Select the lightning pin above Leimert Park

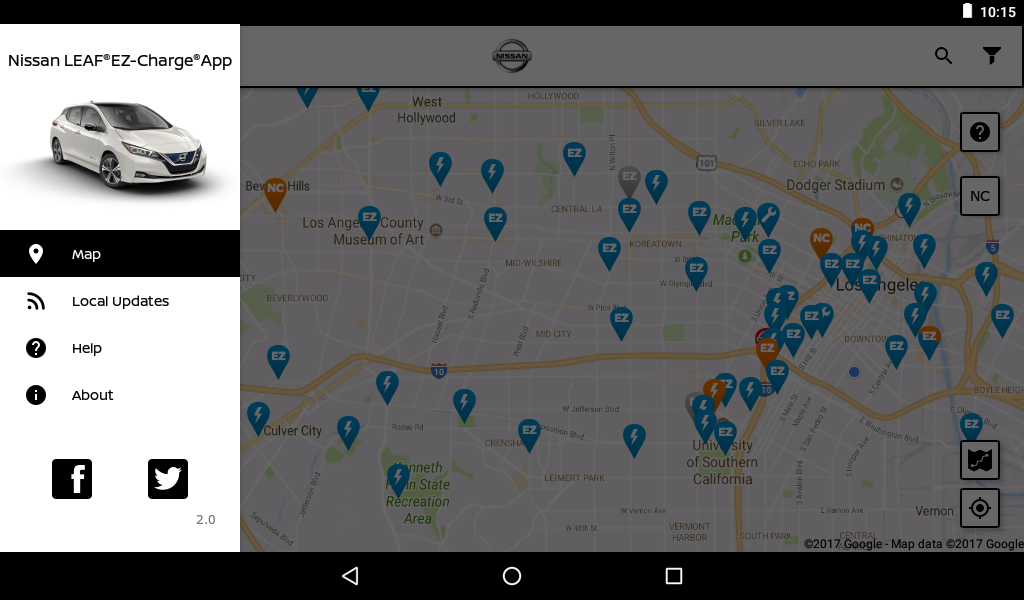(634, 440)
